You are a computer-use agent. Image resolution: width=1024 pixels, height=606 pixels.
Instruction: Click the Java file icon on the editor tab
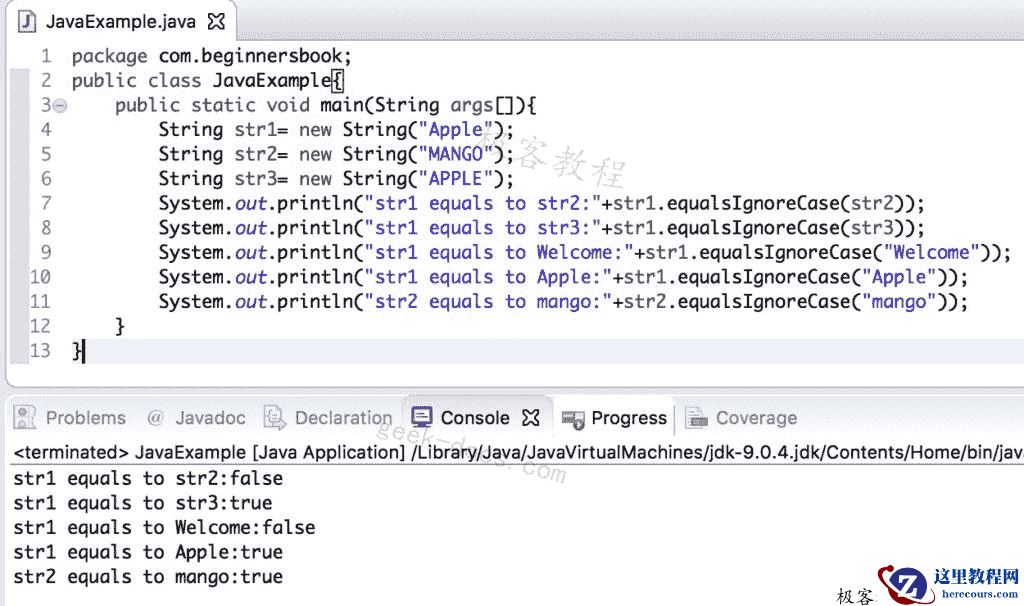click(x=27, y=19)
